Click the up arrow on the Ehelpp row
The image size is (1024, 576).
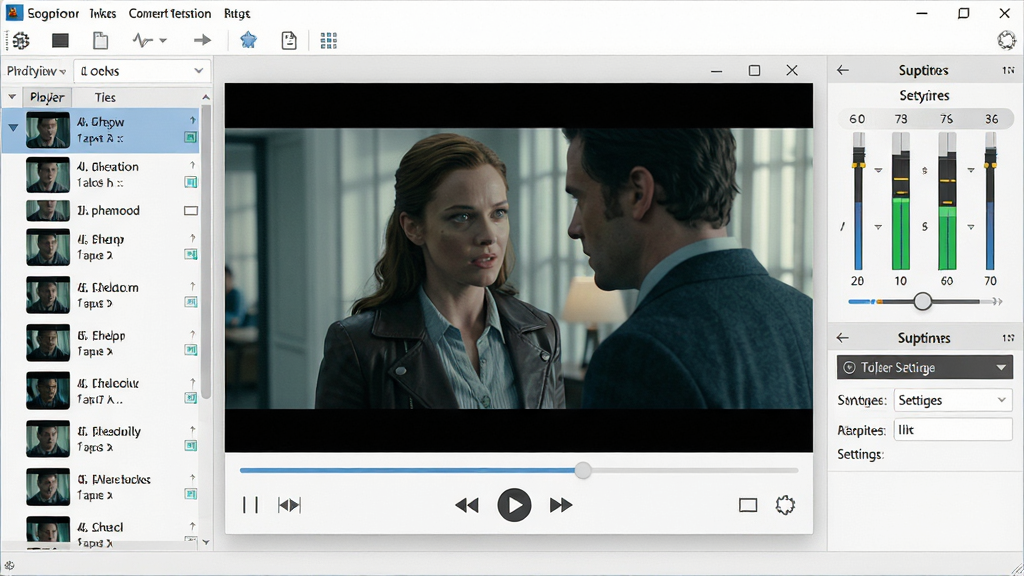(x=193, y=334)
